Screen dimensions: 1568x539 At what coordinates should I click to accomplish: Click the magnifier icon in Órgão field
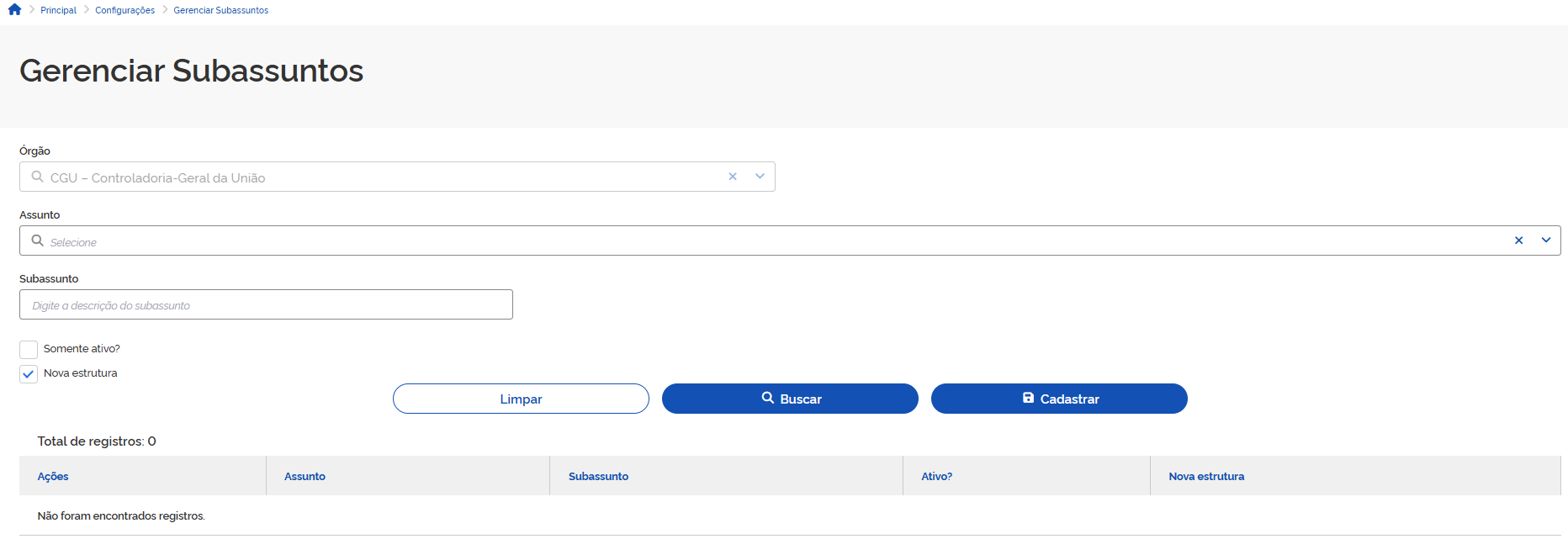click(x=37, y=177)
